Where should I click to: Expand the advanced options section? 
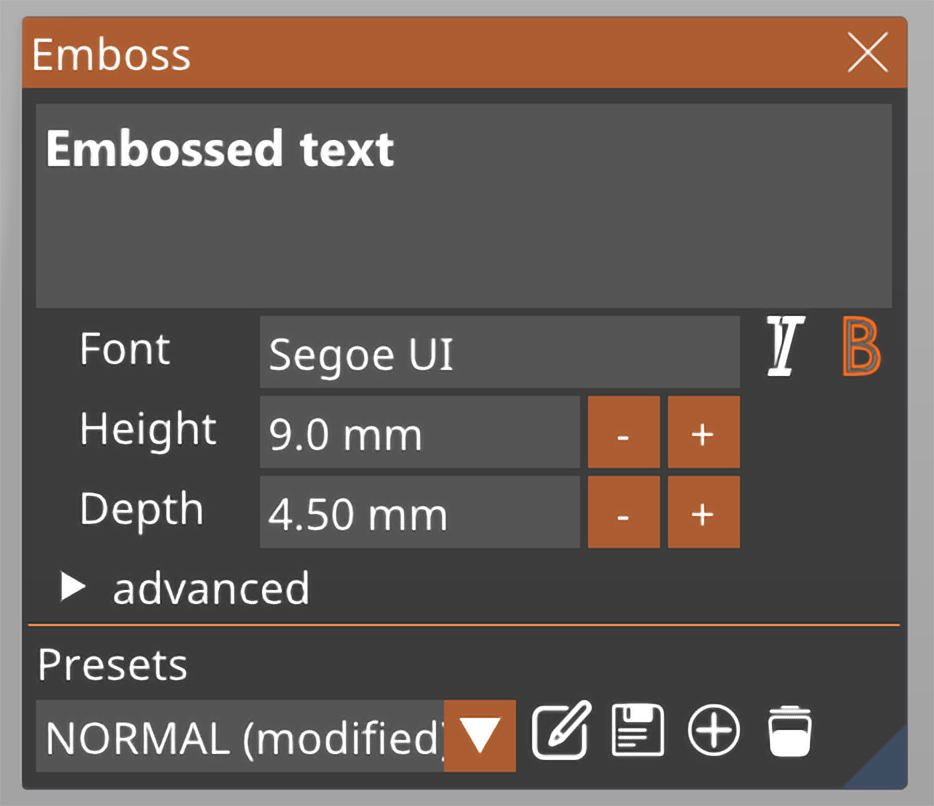click(74, 588)
